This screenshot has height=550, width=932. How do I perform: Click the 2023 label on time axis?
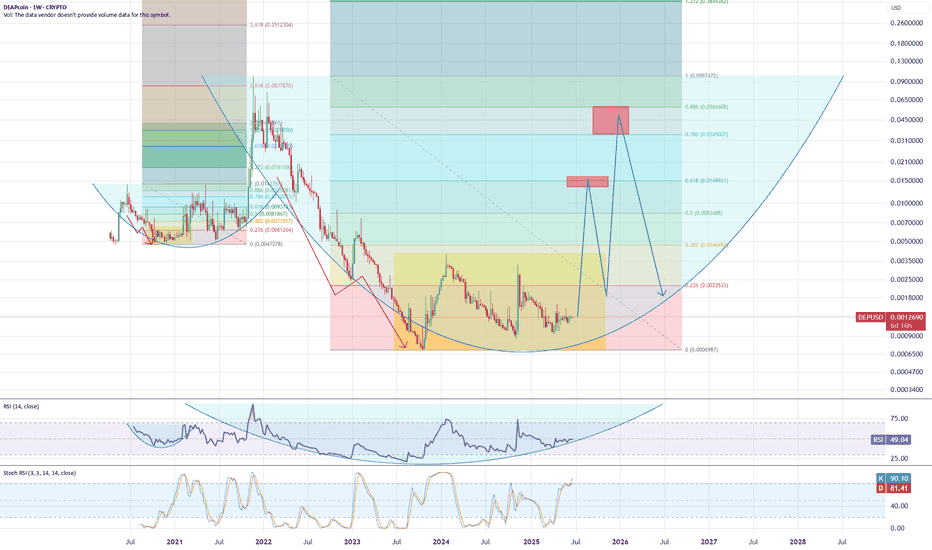[x=352, y=542]
